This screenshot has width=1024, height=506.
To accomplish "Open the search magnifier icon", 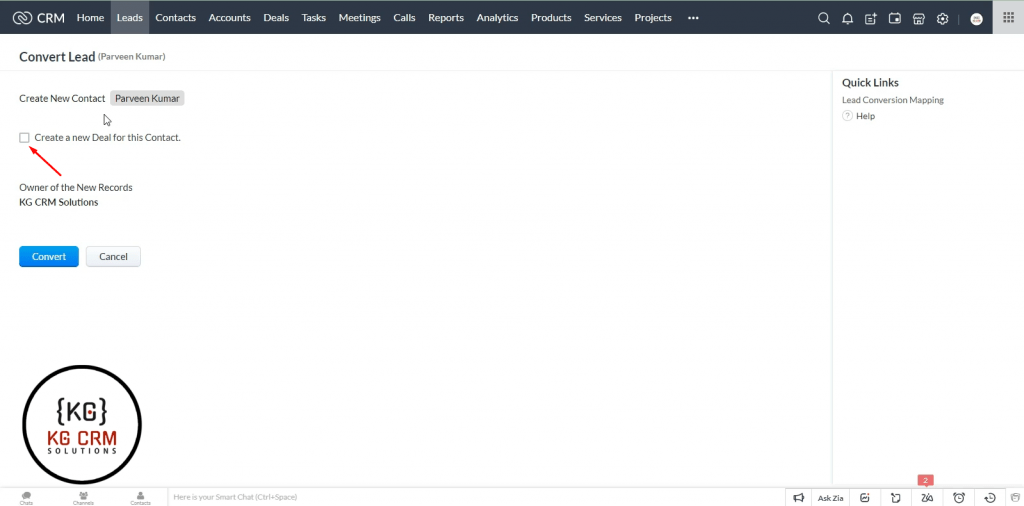I will point(824,18).
